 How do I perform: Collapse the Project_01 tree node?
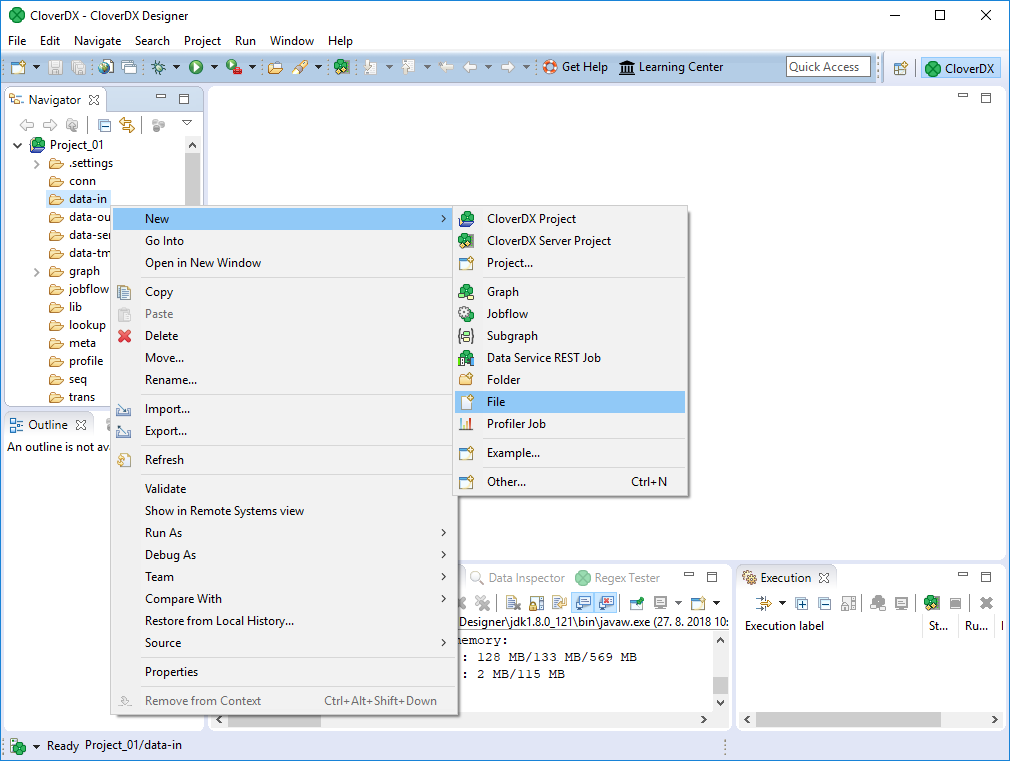point(17,145)
